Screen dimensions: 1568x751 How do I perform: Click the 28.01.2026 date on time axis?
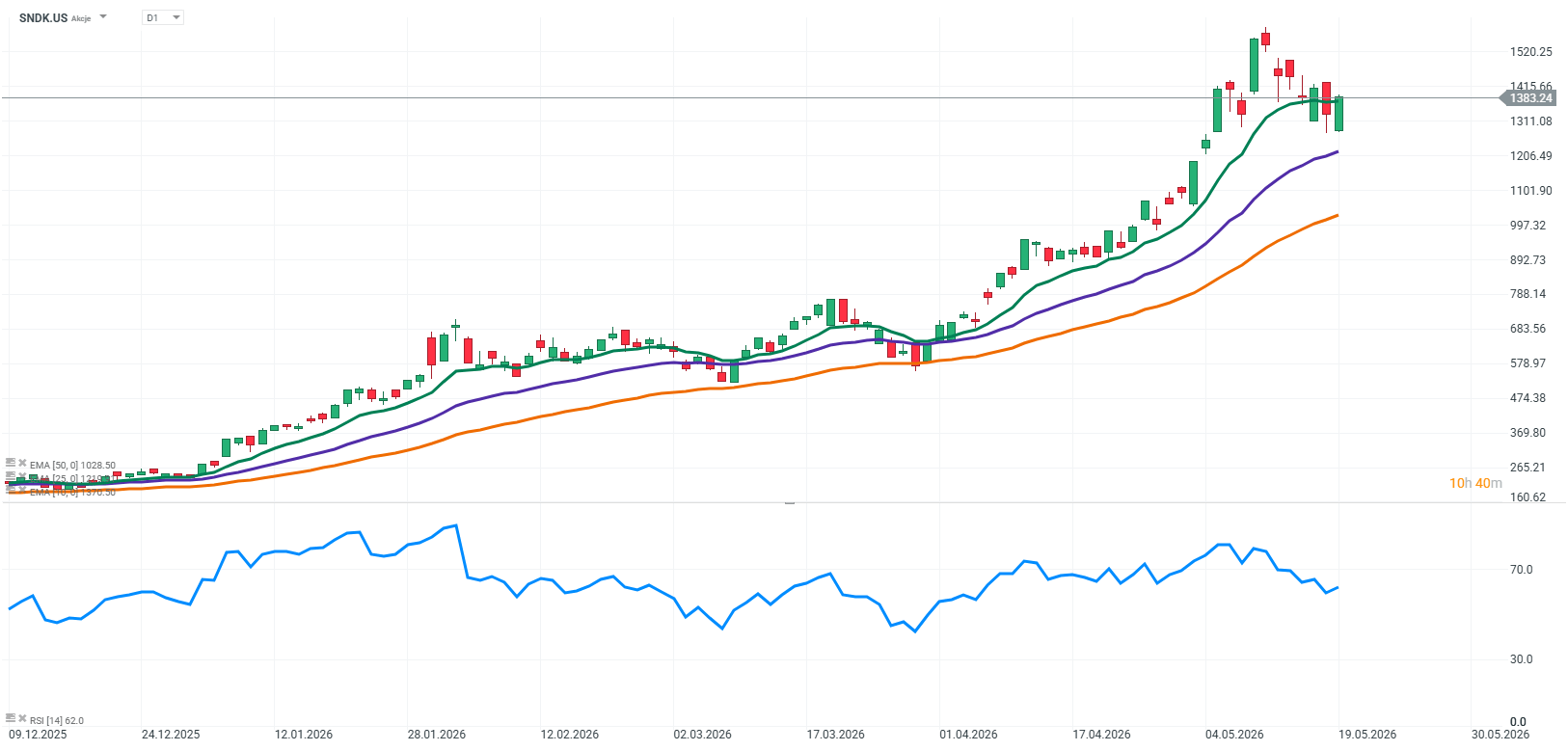437,735
